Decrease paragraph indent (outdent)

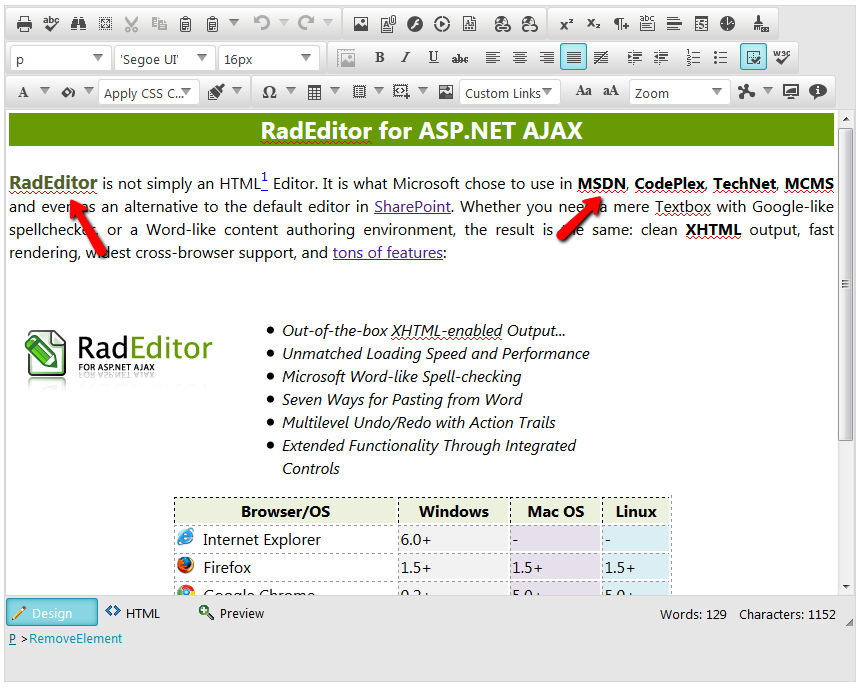click(x=661, y=57)
